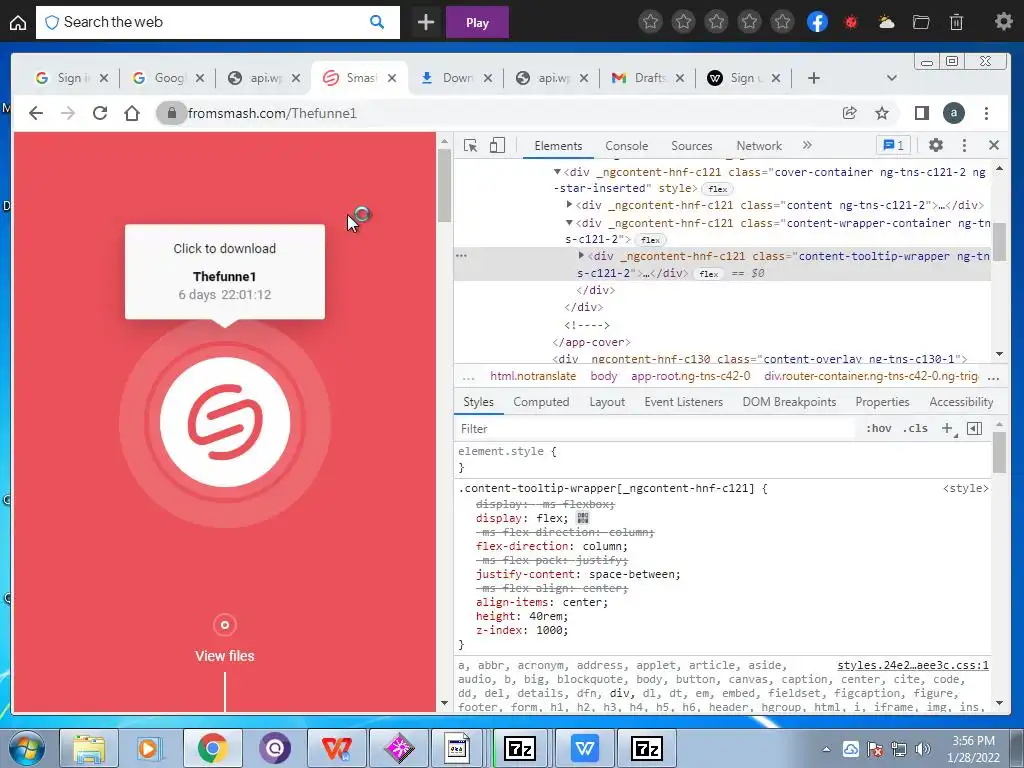The width and height of the screenshot is (1024, 768).
Task: Toggle :hov element state panel
Action: click(x=878, y=428)
